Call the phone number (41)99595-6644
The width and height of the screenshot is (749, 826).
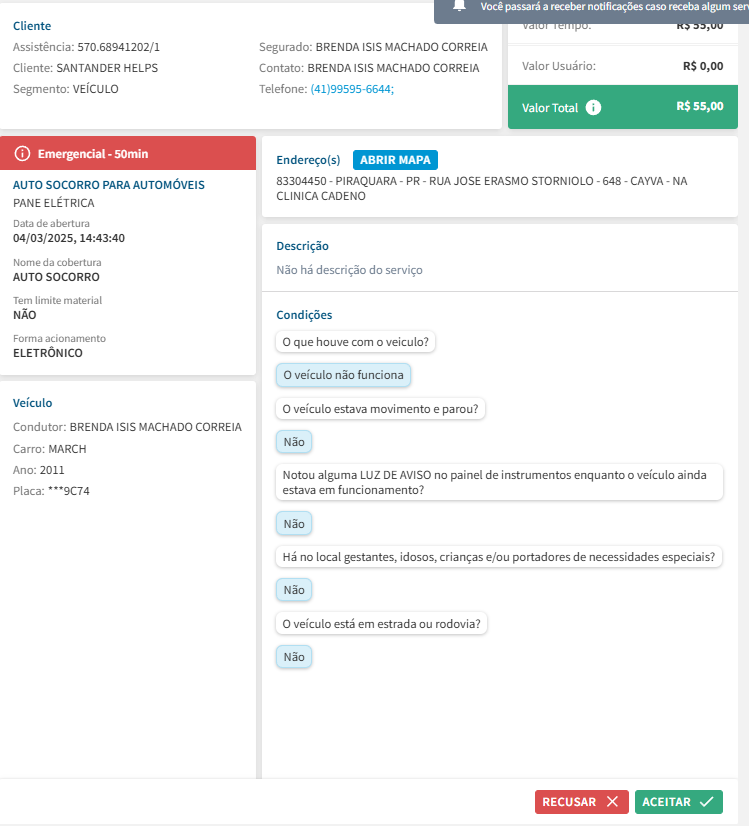tap(352, 89)
